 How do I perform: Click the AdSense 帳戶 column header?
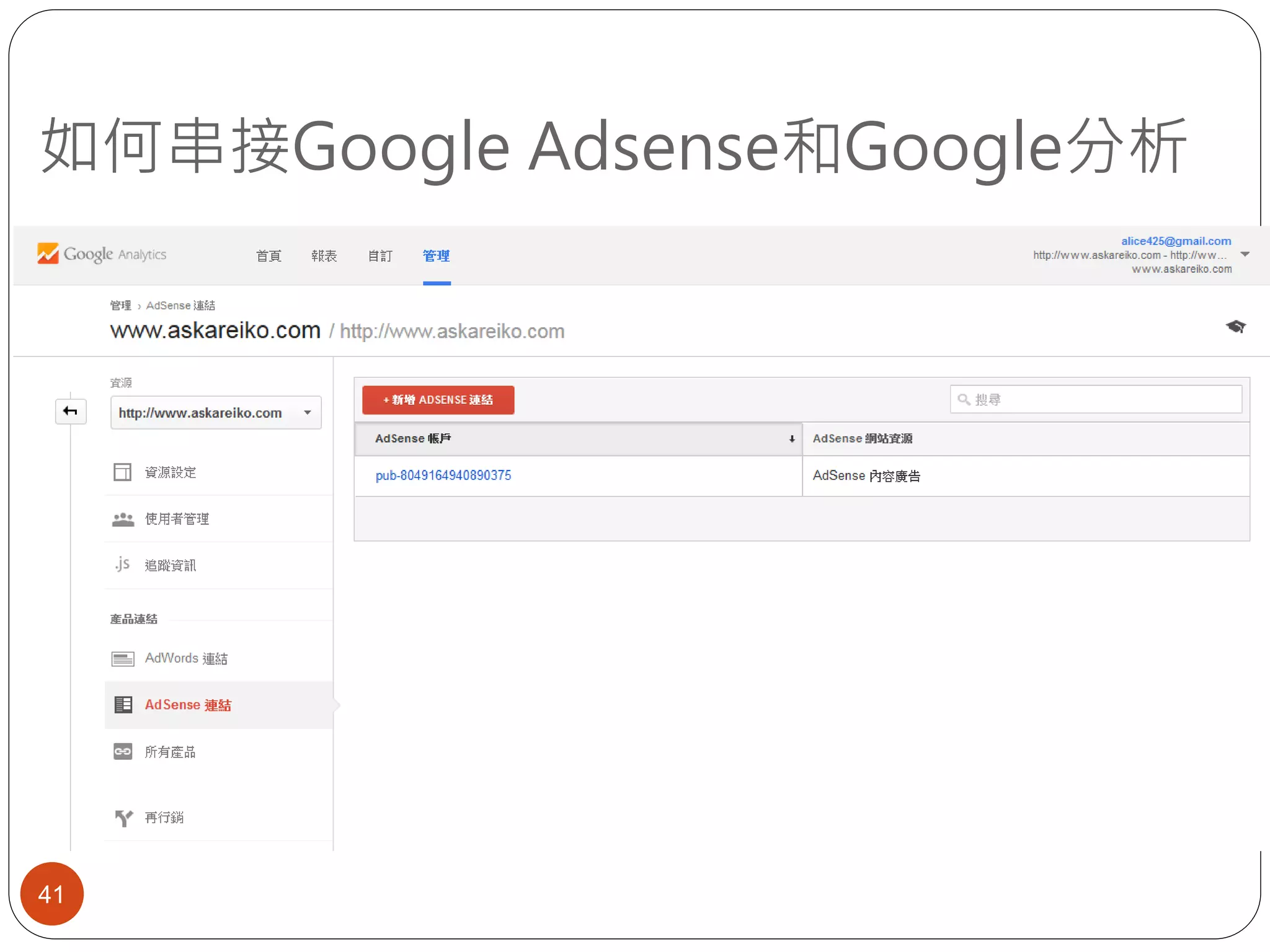[x=578, y=439]
